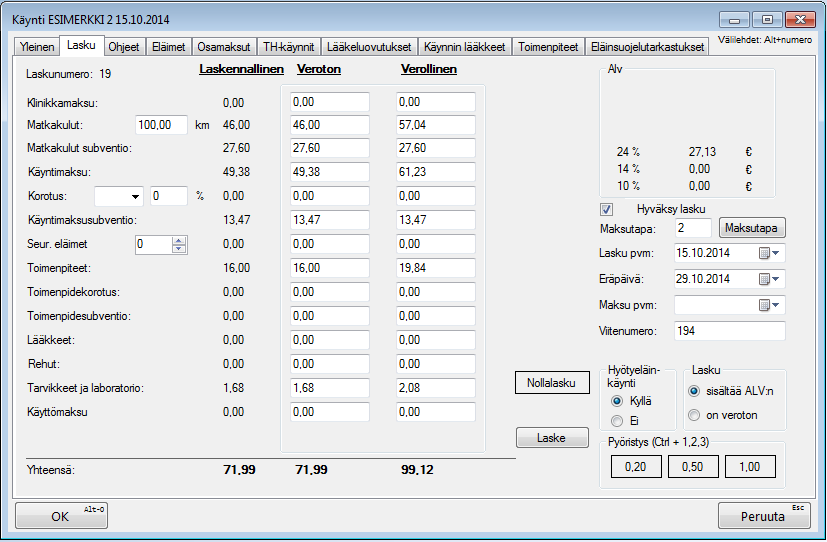This screenshot has width=827, height=542.
Task: Click the Käyntimaksusubventio Veroton field
Action: click(x=330, y=220)
